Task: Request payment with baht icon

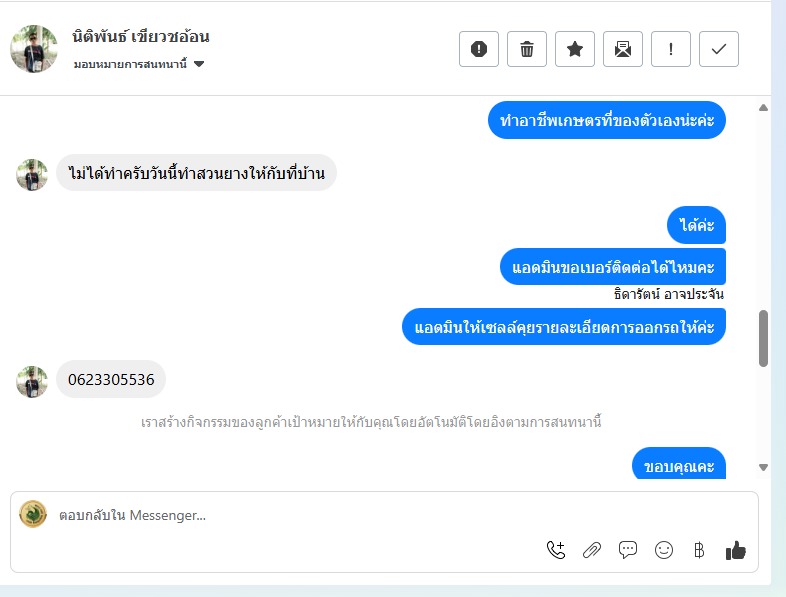Action: click(699, 550)
